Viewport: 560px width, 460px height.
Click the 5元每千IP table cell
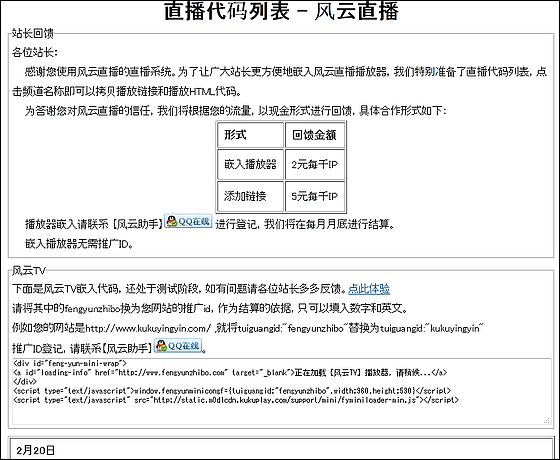[315, 196]
